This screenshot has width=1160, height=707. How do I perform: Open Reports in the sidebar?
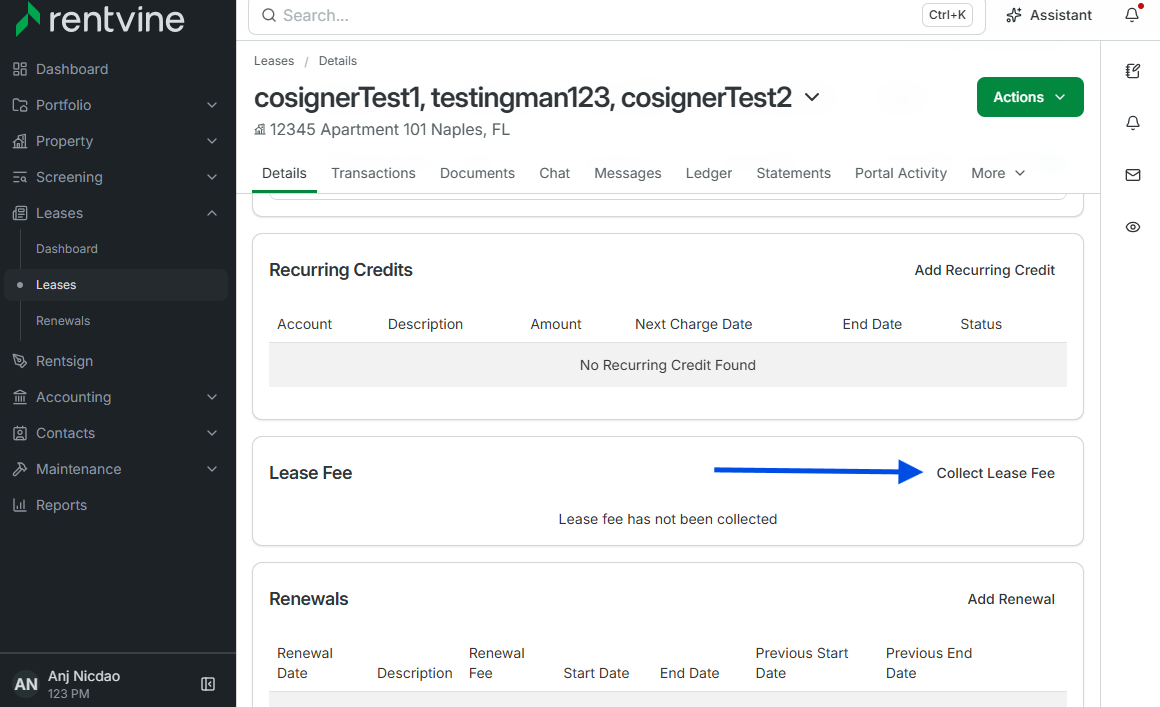(61, 505)
